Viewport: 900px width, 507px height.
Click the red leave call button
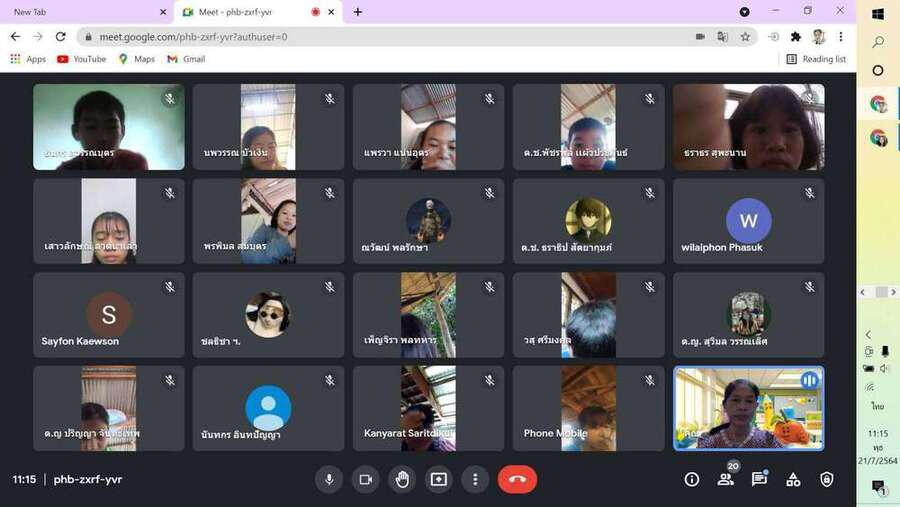pyautogui.click(x=517, y=479)
